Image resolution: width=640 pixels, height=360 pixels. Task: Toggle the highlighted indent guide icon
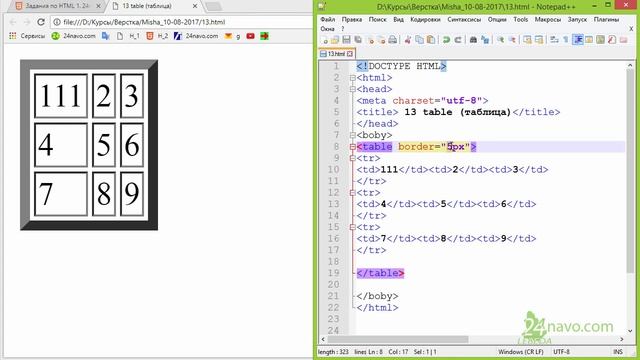pyautogui.click(x=578, y=40)
